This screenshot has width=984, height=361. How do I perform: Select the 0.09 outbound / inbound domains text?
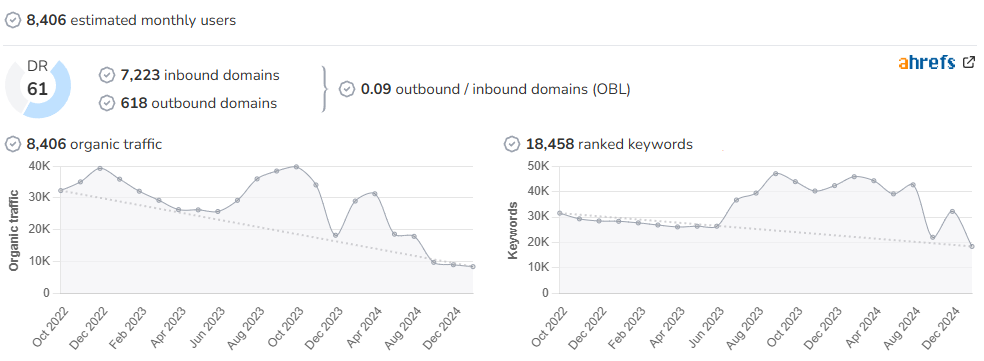pyautogui.click(x=496, y=89)
